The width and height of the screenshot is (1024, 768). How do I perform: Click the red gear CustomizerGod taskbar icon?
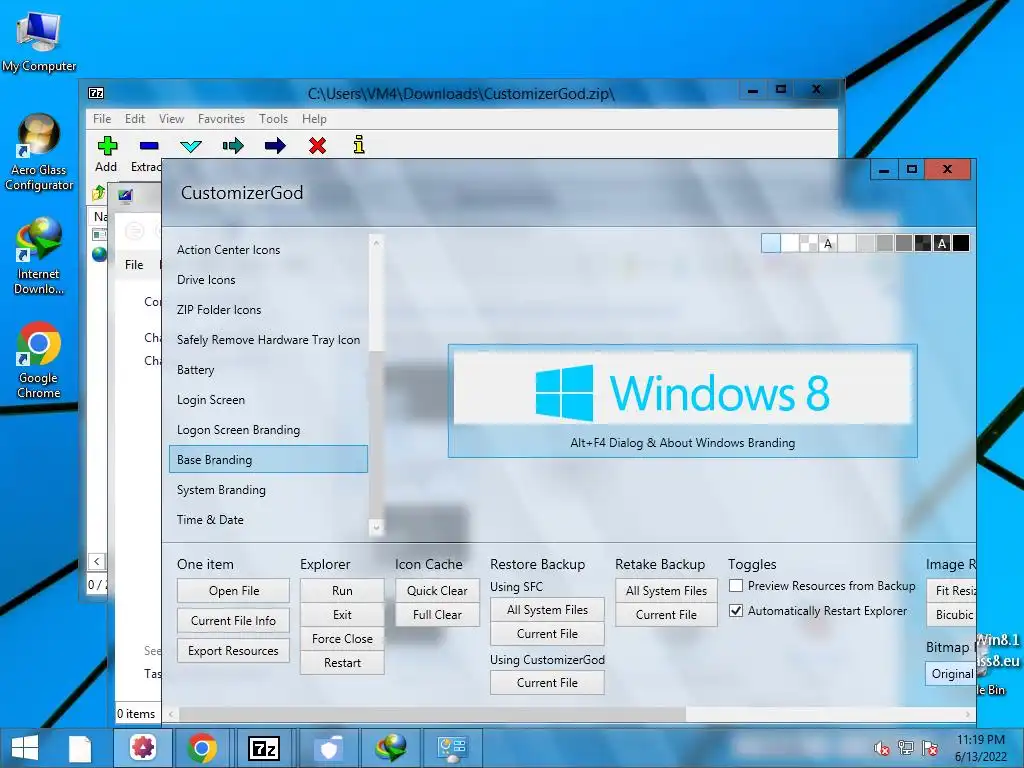pos(143,748)
